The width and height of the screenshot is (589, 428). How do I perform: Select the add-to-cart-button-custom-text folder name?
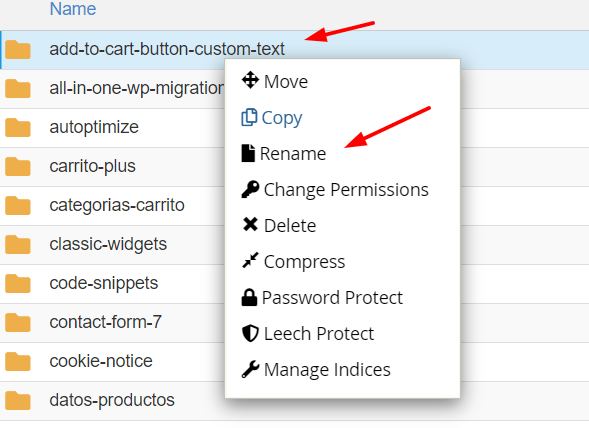pyautogui.click(x=167, y=49)
